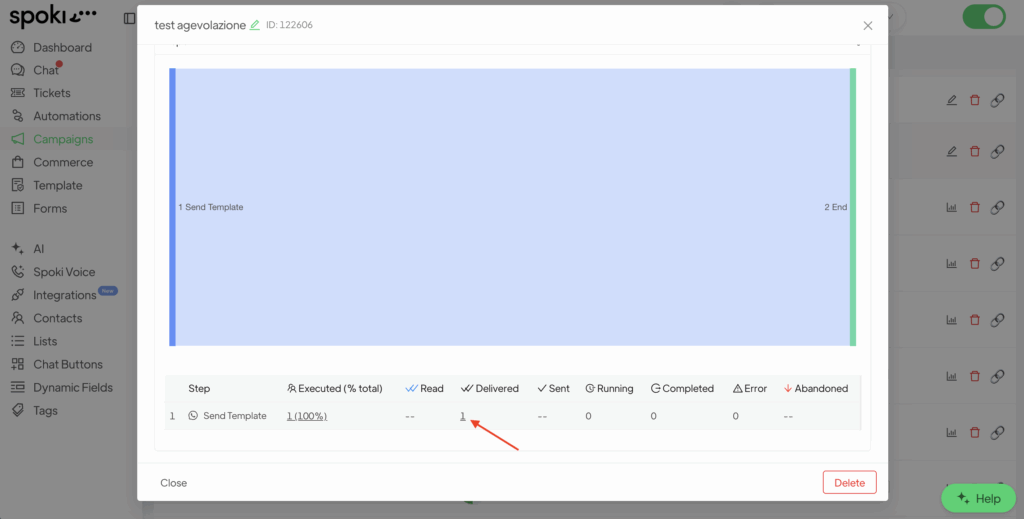1024x519 pixels.
Task: Open Automations from the sidebar
Action: [66, 116]
